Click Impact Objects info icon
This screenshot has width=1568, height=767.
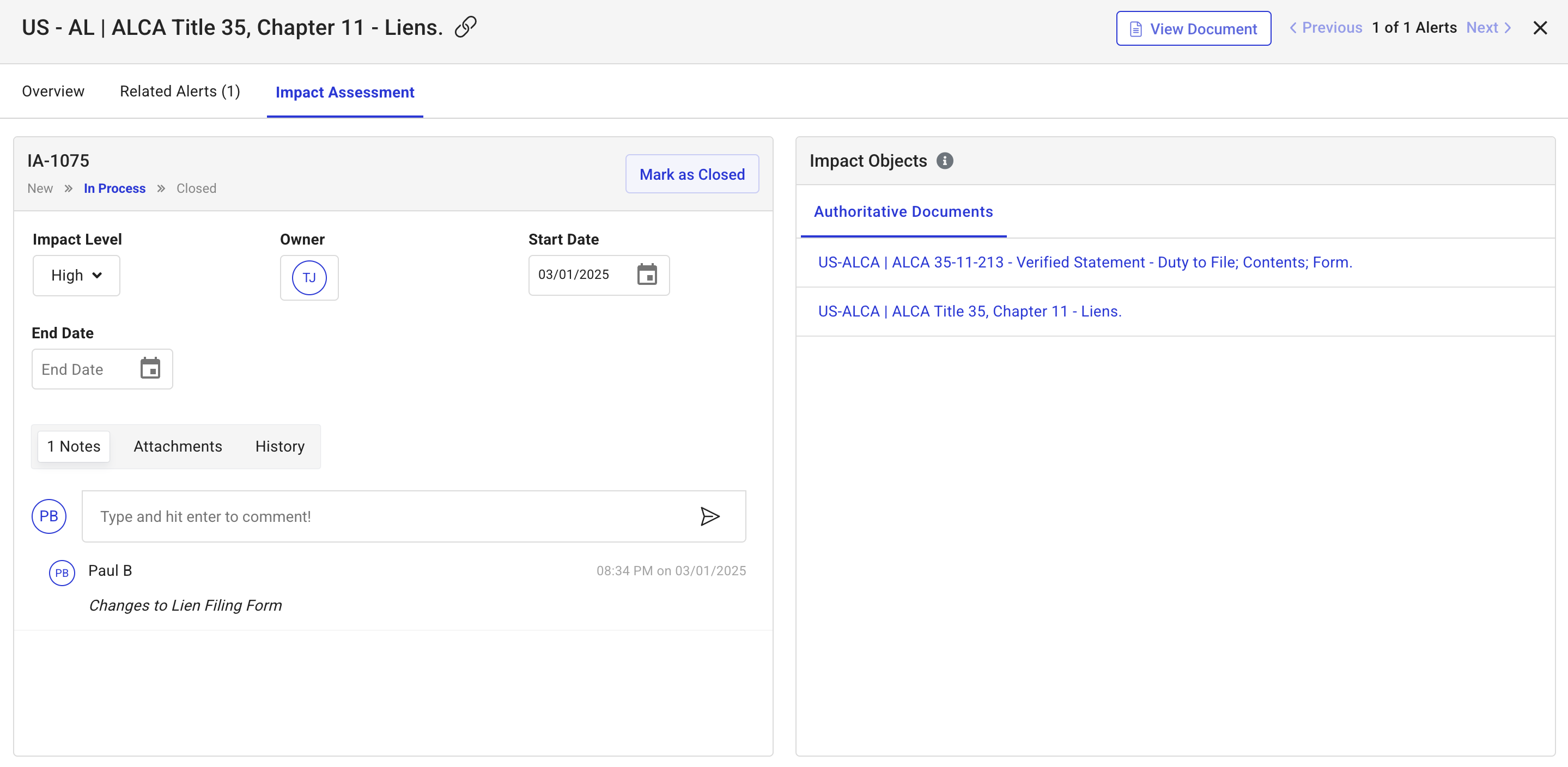[944, 161]
